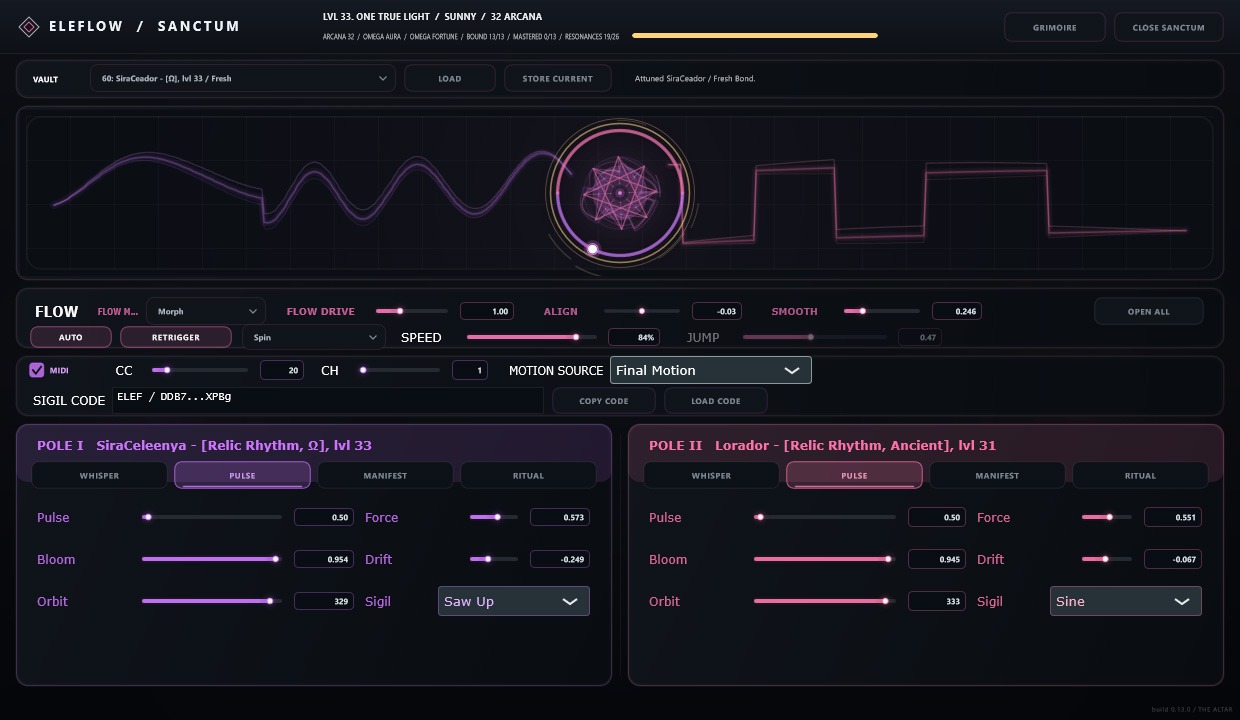Adjust the Speed slider

coord(531,337)
